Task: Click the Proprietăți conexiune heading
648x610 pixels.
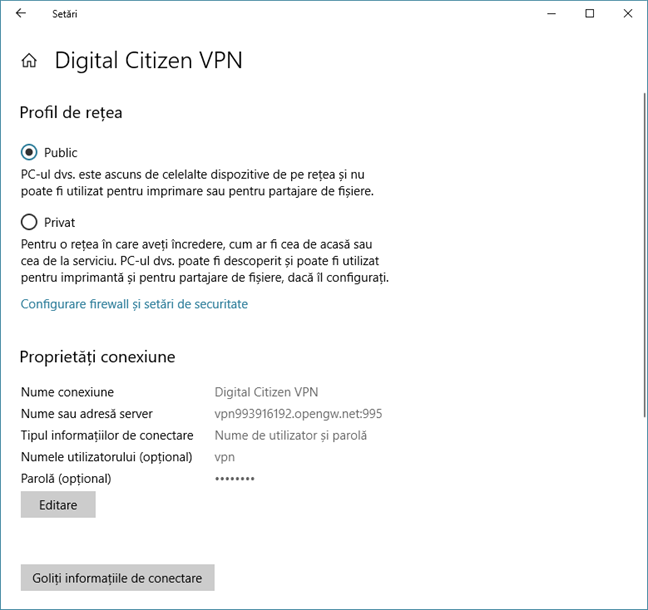Action: pos(98,357)
